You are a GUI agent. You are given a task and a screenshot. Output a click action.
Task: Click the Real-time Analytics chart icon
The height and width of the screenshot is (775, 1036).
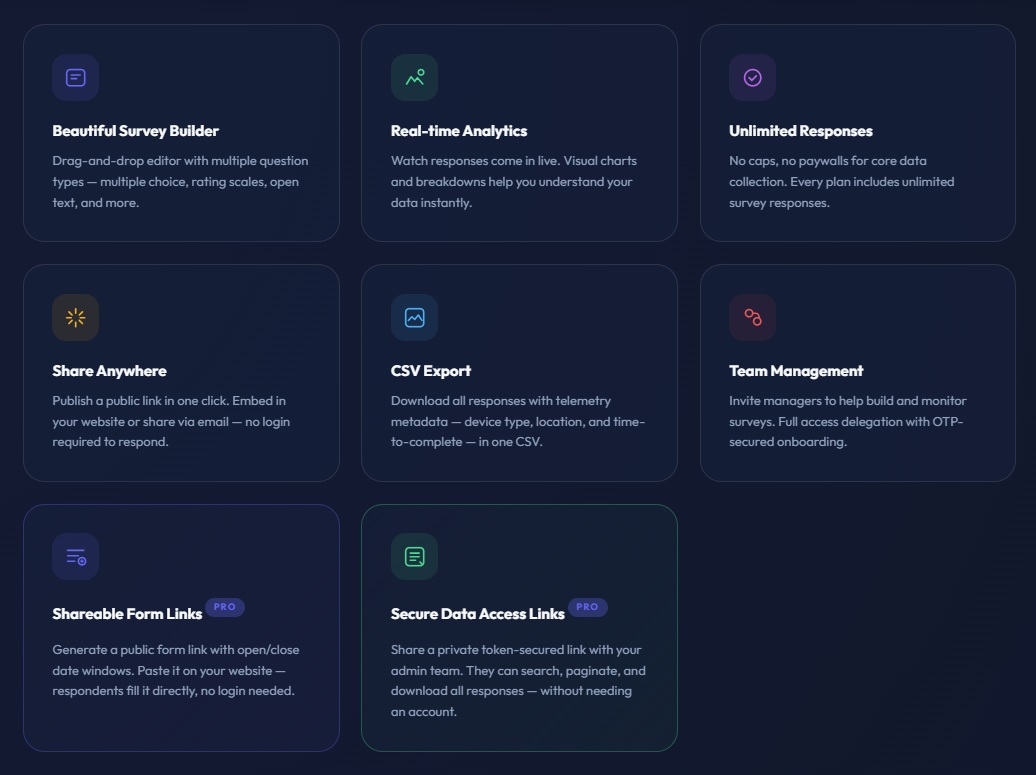pos(414,77)
